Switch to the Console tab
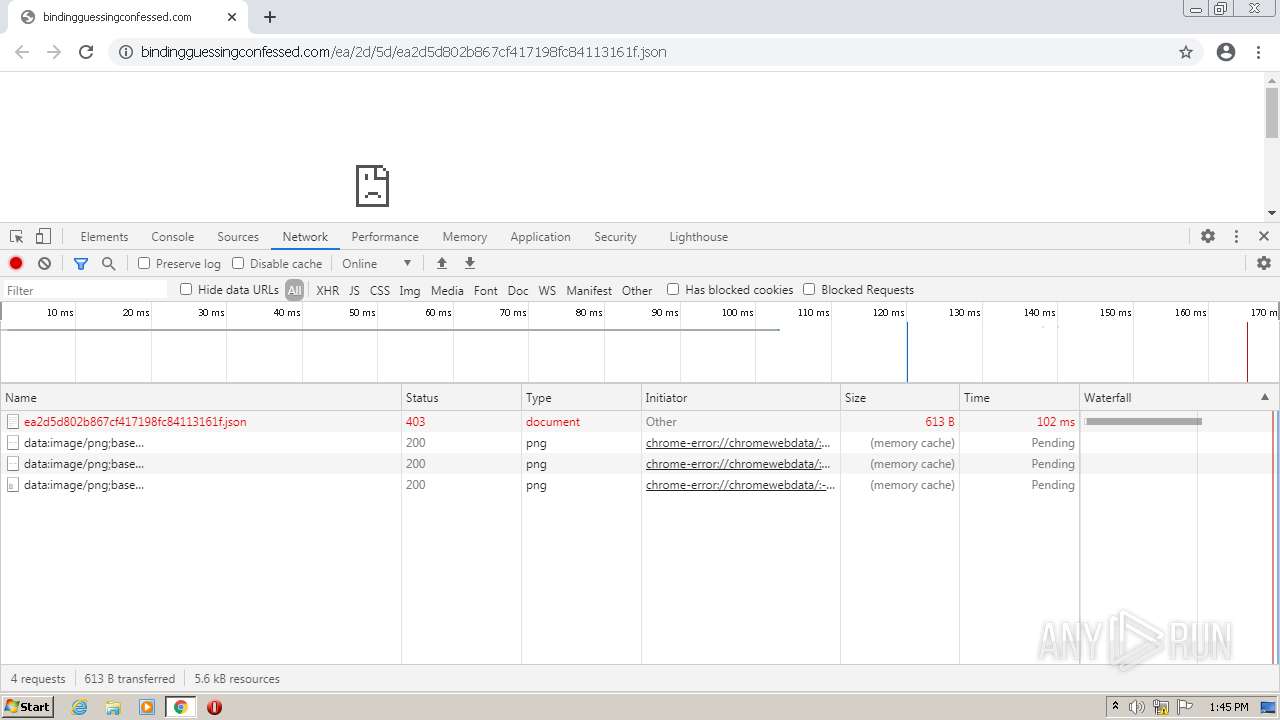Image resolution: width=1280 pixels, height=720 pixels. 172,237
